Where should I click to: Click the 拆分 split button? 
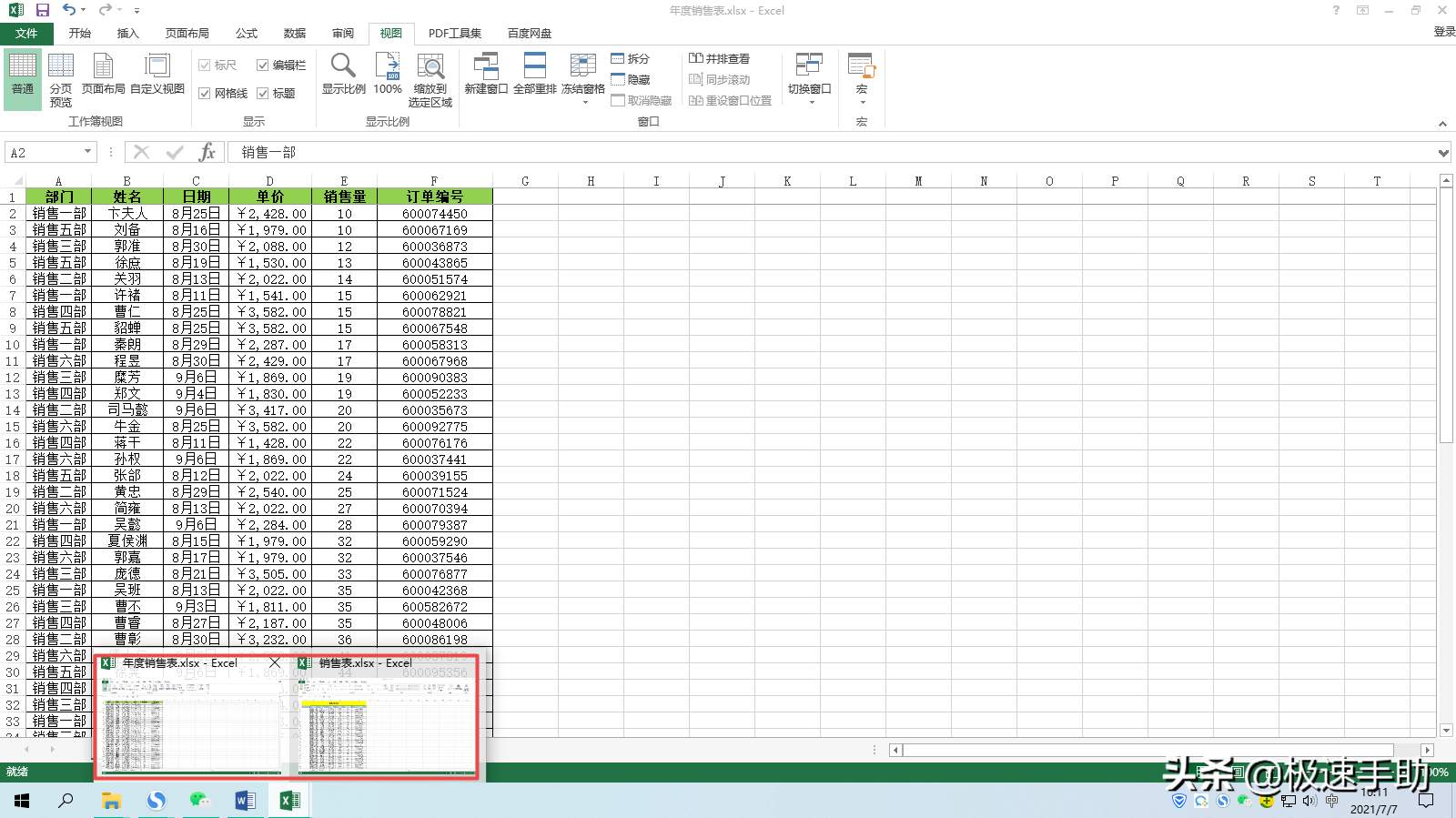[x=631, y=58]
